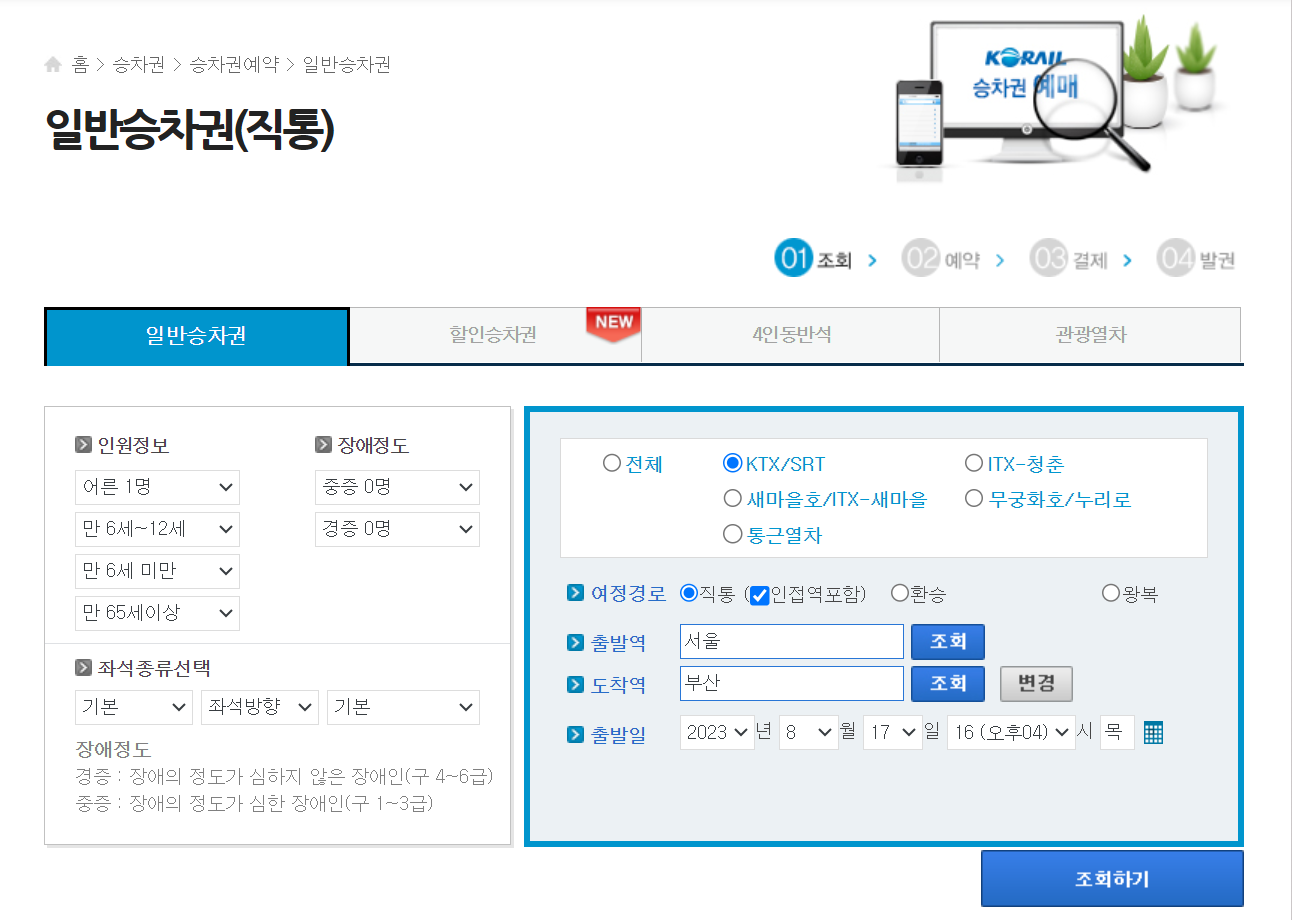Select the 무궁화호/누리로 train type

pos(973,499)
